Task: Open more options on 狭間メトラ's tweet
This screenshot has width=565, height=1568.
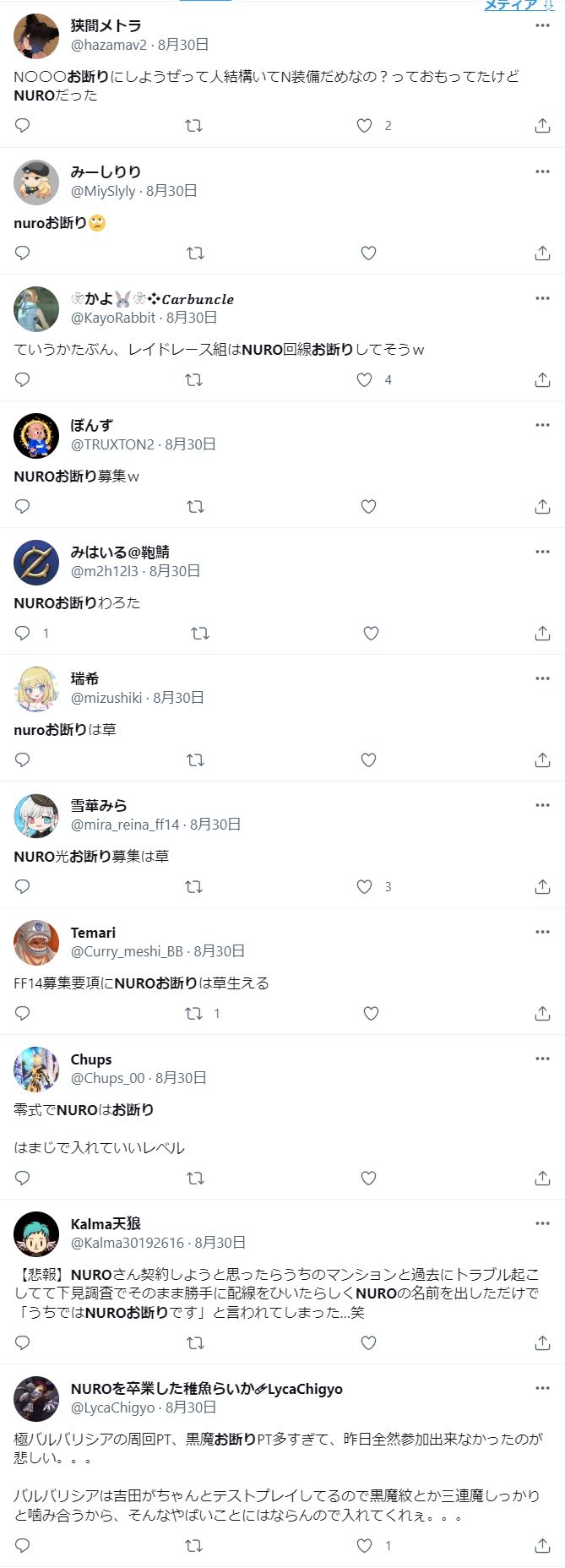Action: (542, 25)
